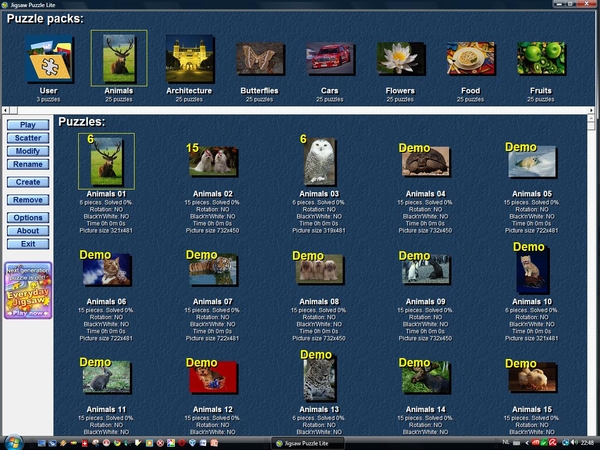Click the Create button
The height and width of the screenshot is (450, 600).
[29, 182]
